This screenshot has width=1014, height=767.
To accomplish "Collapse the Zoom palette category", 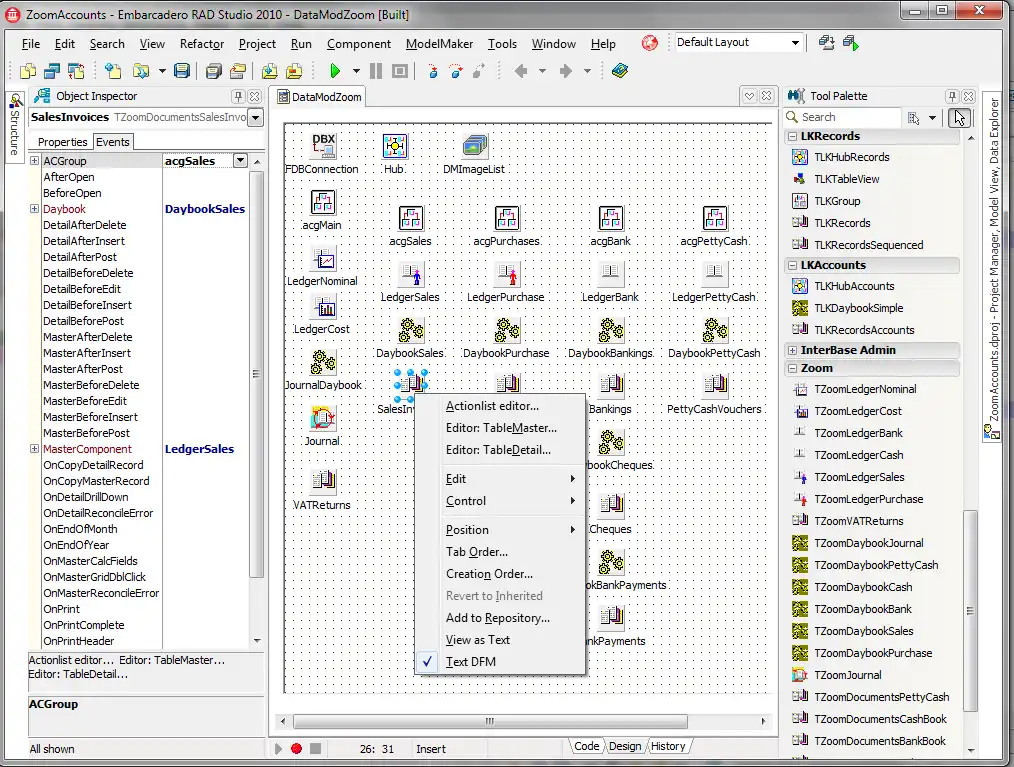I will point(792,368).
